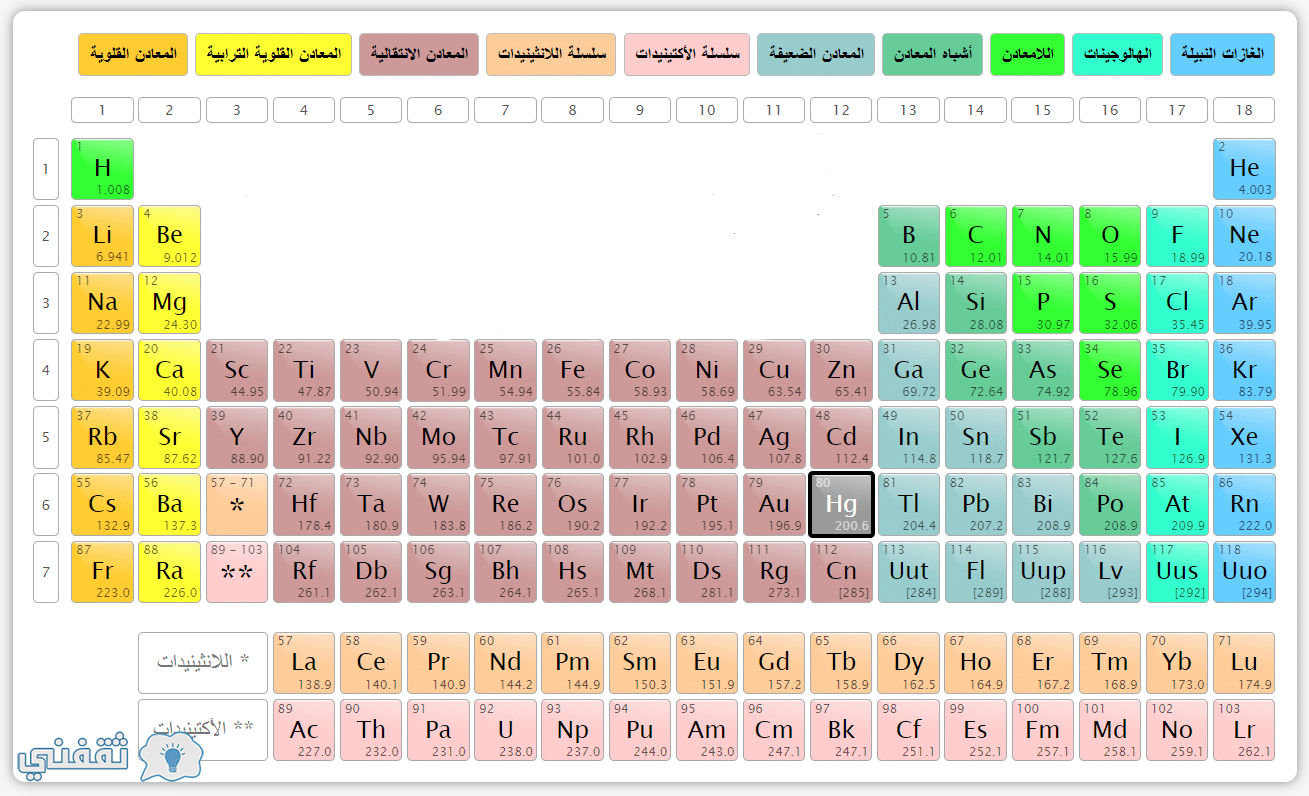Click the Lead (Pb) element tile

975,504
